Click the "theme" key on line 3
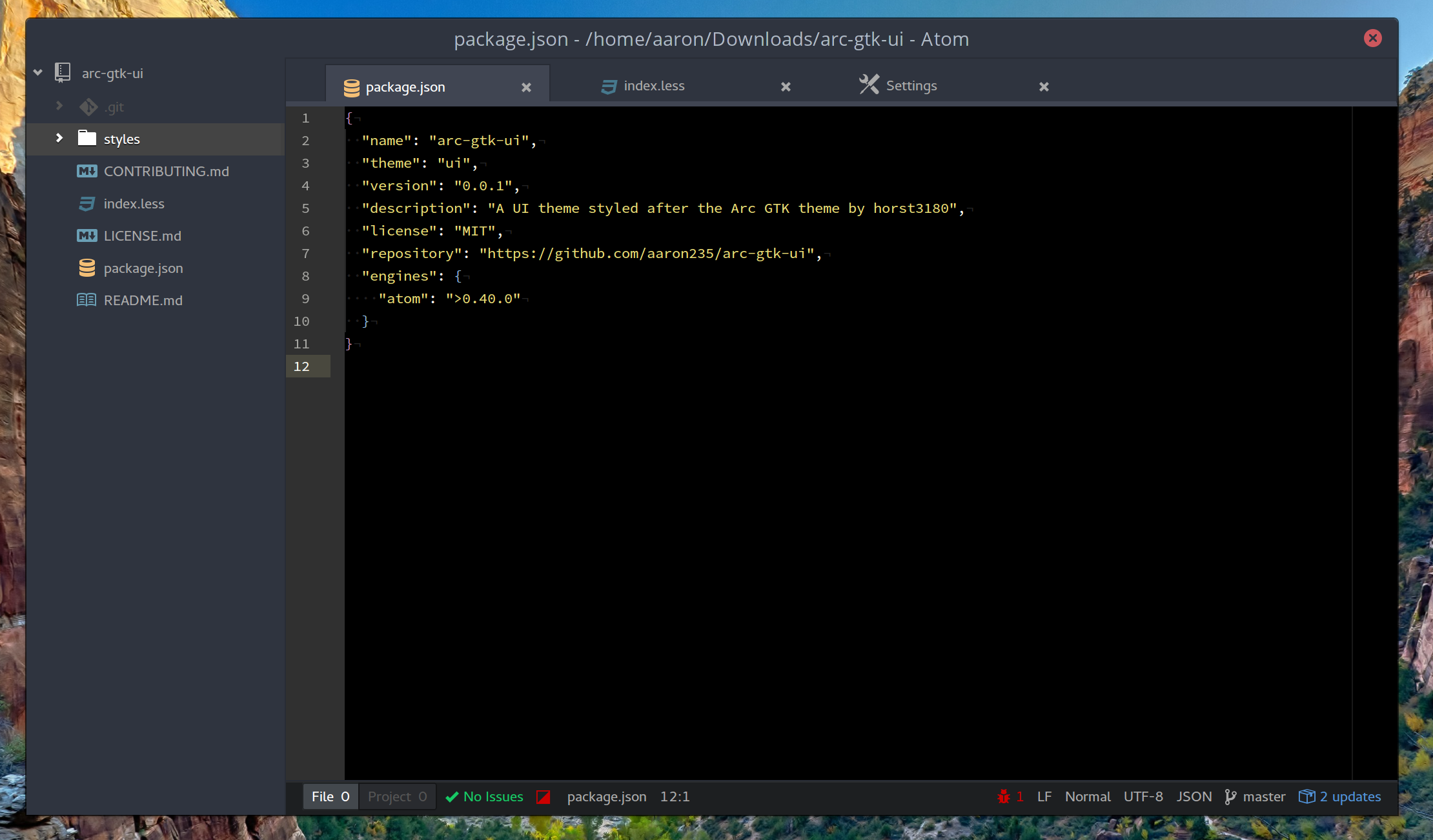 click(x=391, y=163)
